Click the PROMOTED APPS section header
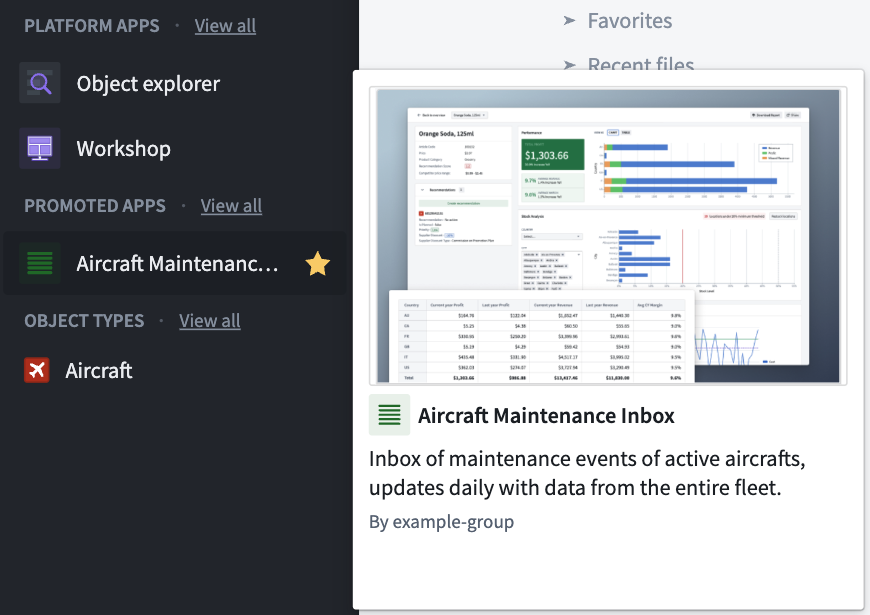This screenshot has height=615, width=870. pyautogui.click(x=95, y=205)
